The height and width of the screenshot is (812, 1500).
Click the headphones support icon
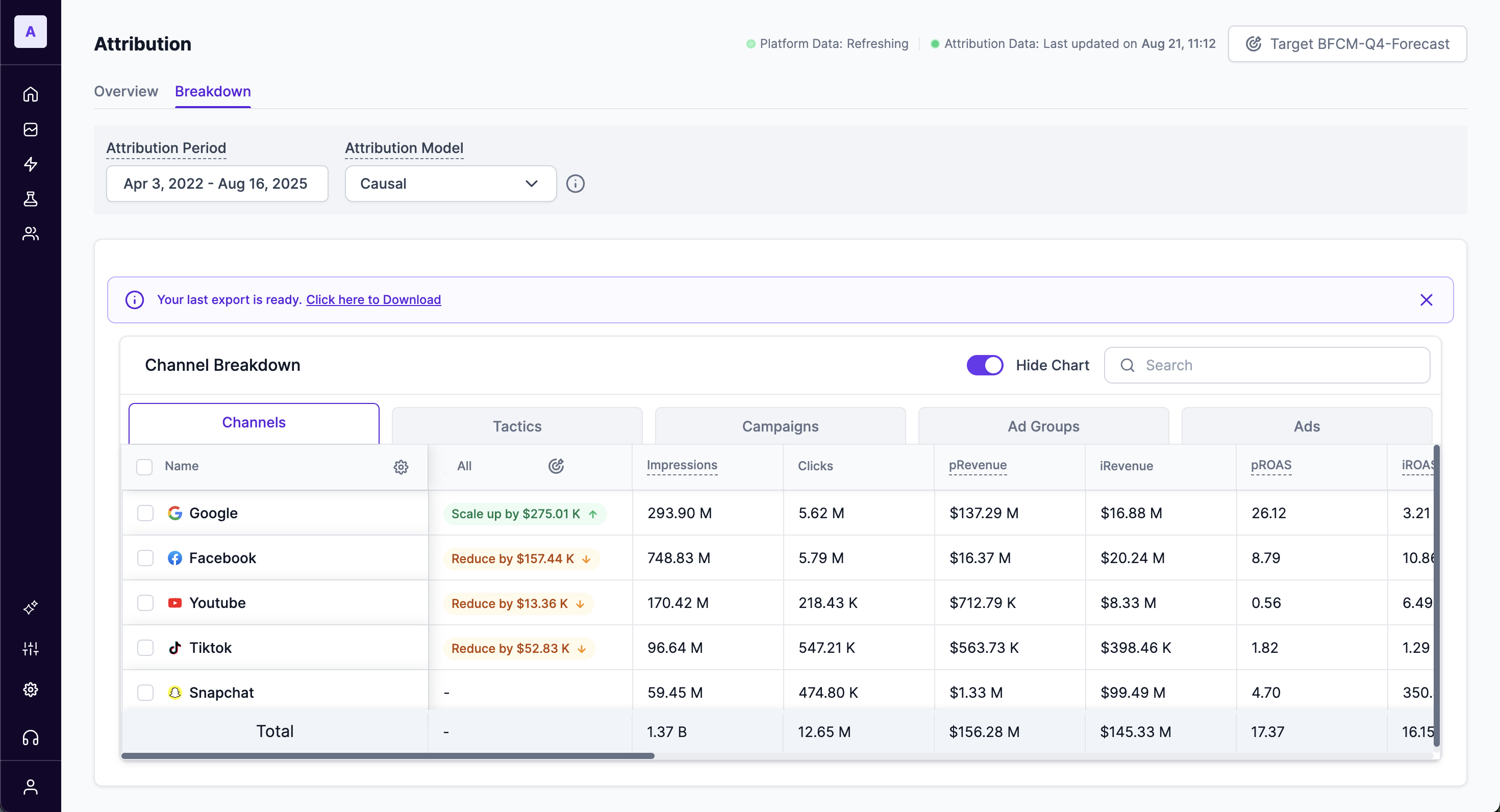click(30, 738)
